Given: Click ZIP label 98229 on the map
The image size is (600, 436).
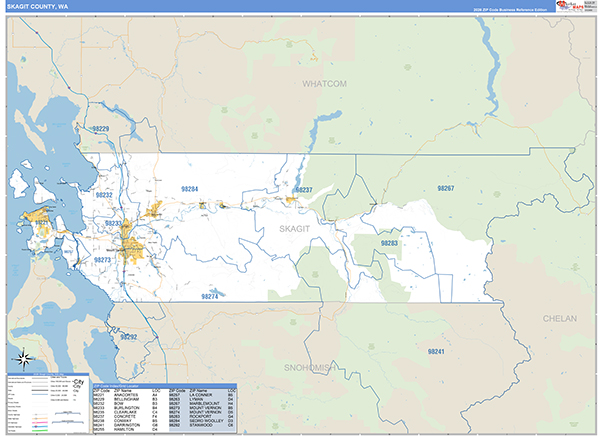Looking at the screenshot, I should pos(101,129).
